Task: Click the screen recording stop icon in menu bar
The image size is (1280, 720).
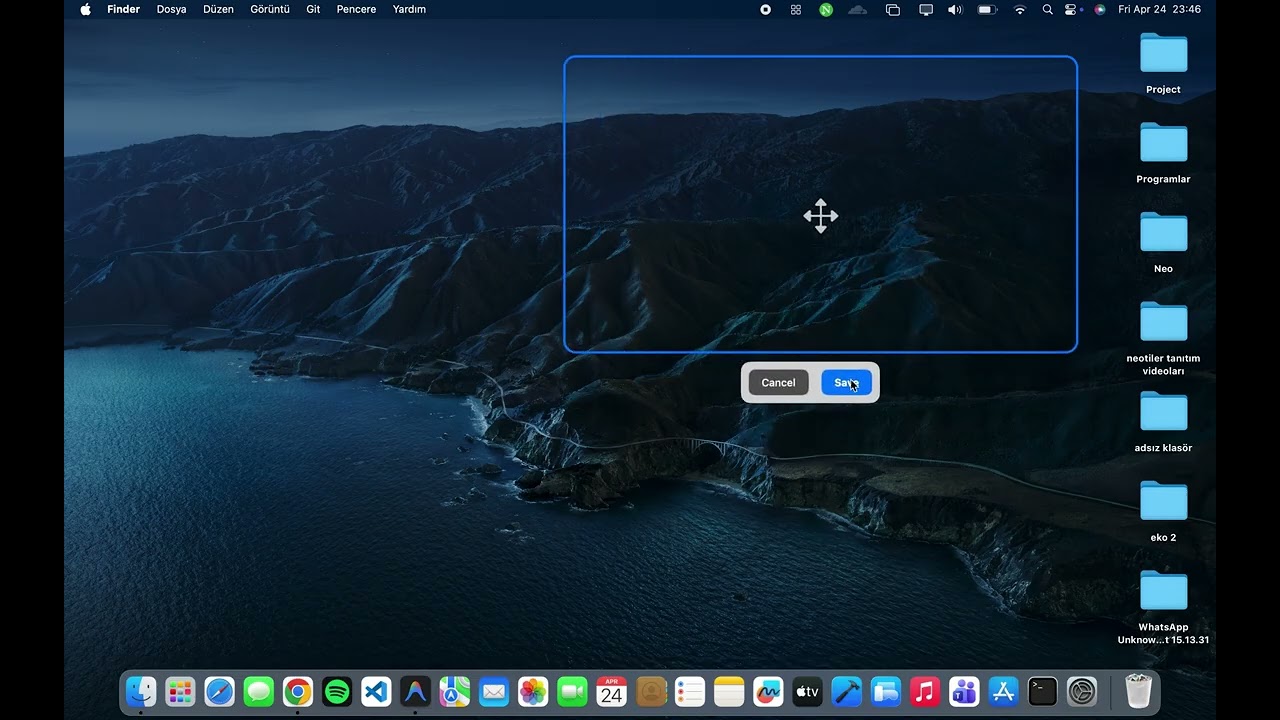Action: coord(765,9)
